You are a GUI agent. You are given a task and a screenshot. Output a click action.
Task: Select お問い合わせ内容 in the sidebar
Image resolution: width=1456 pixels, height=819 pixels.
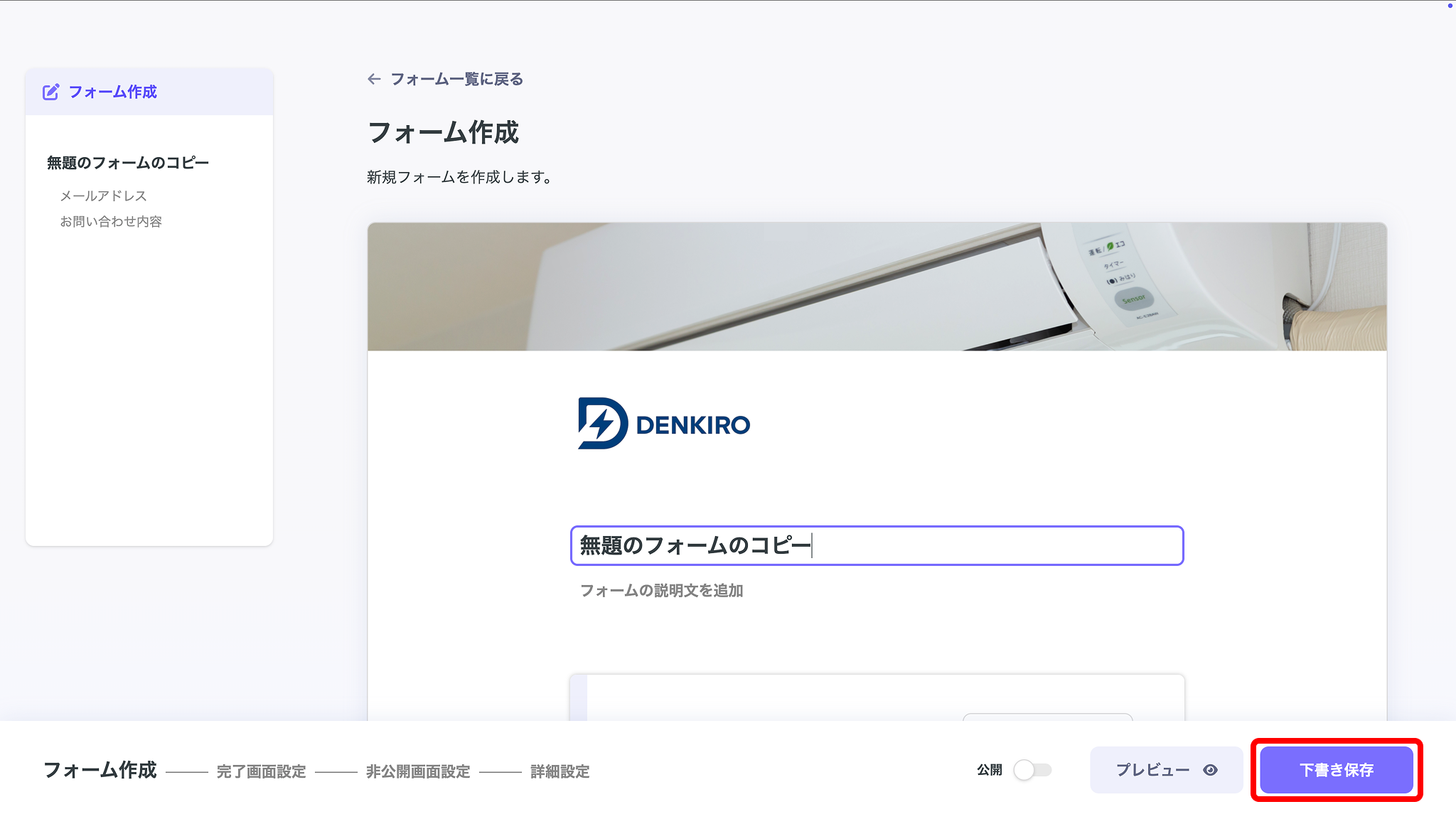(111, 221)
